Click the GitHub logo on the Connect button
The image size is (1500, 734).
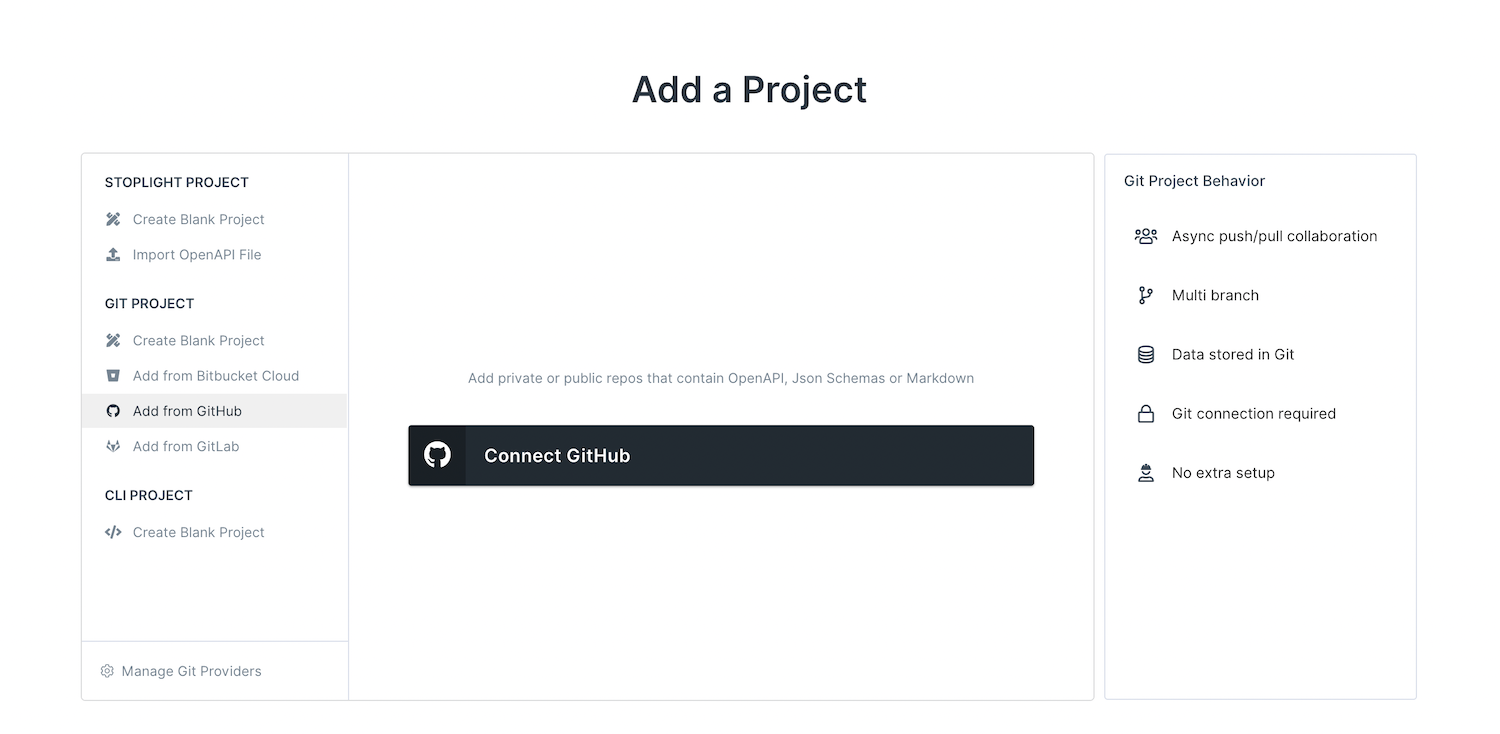click(x=437, y=455)
